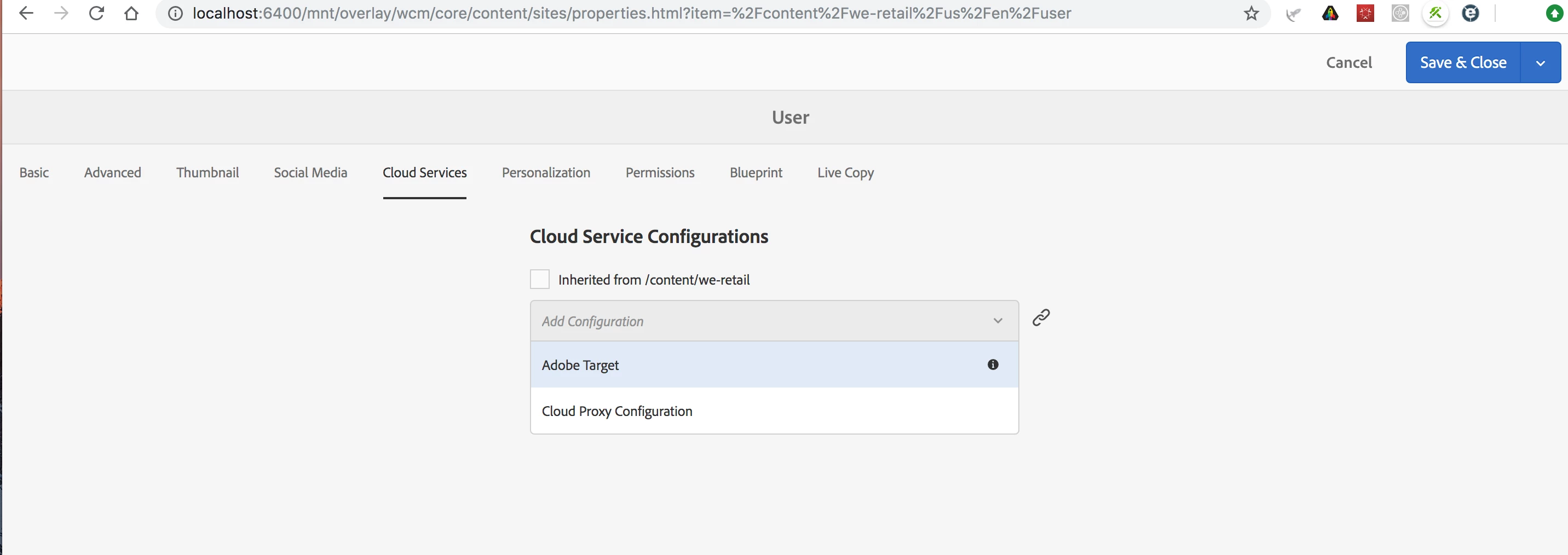
Task: Choose Adobe Target from the list
Action: tap(580, 365)
